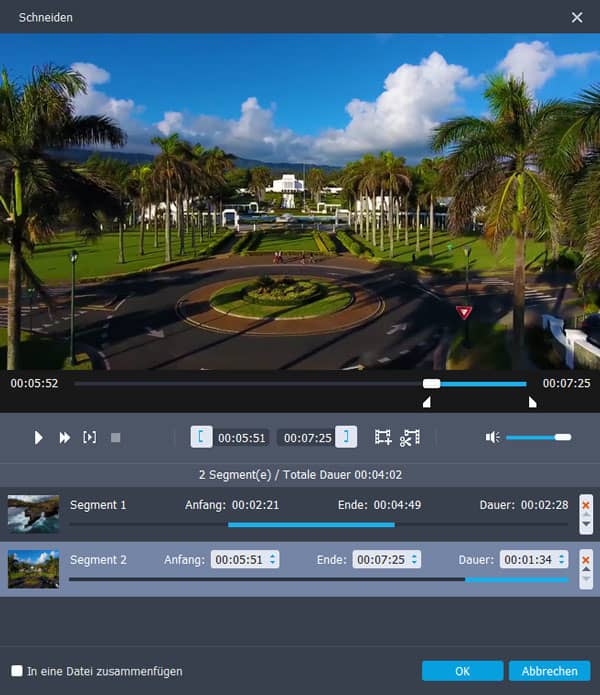
Task: Click the fast forward icon
Action: [65, 437]
